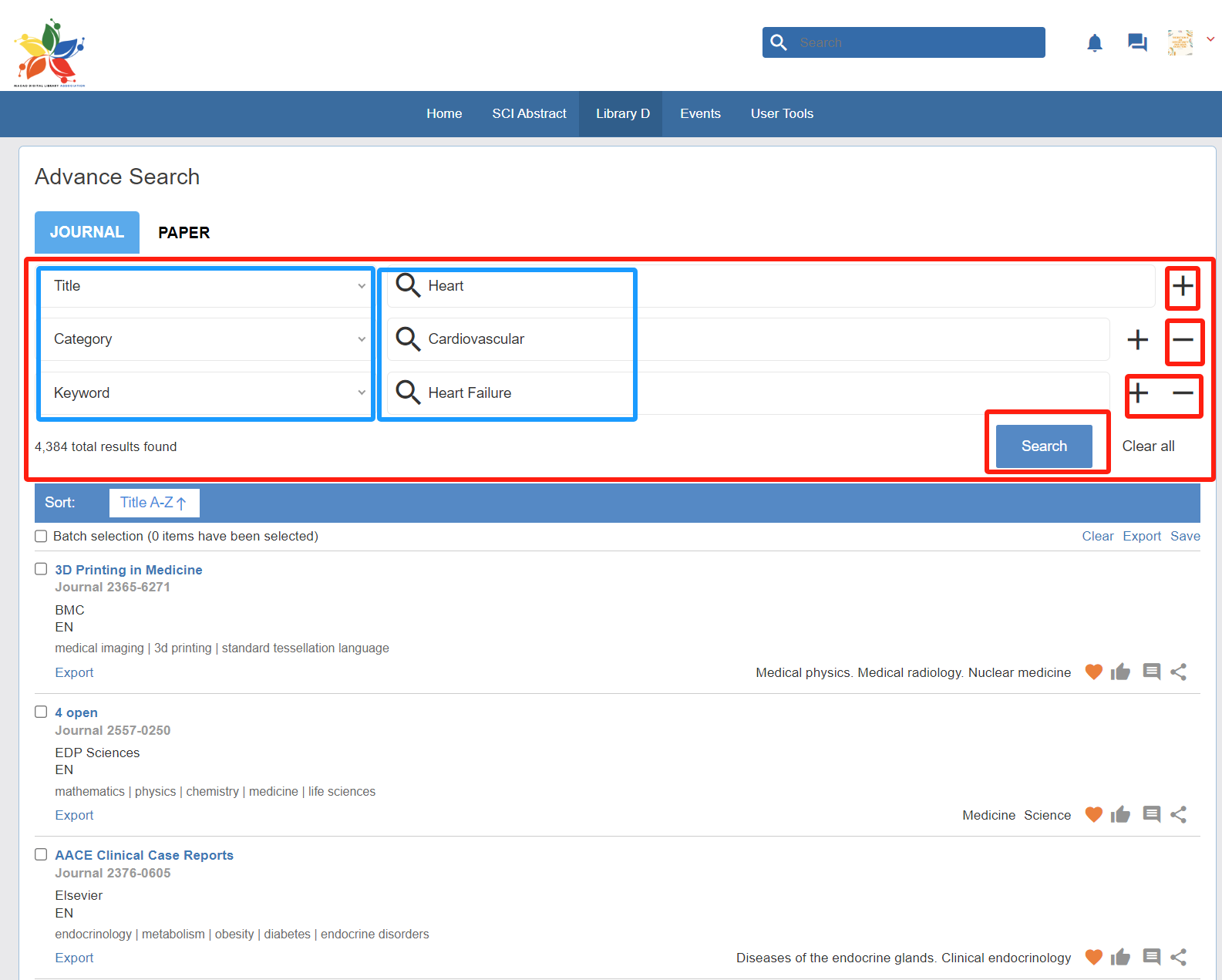Image resolution: width=1222 pixels, height=980 pixels.
Task: Click the plus icon on Title row
Action: (1183, 287)
